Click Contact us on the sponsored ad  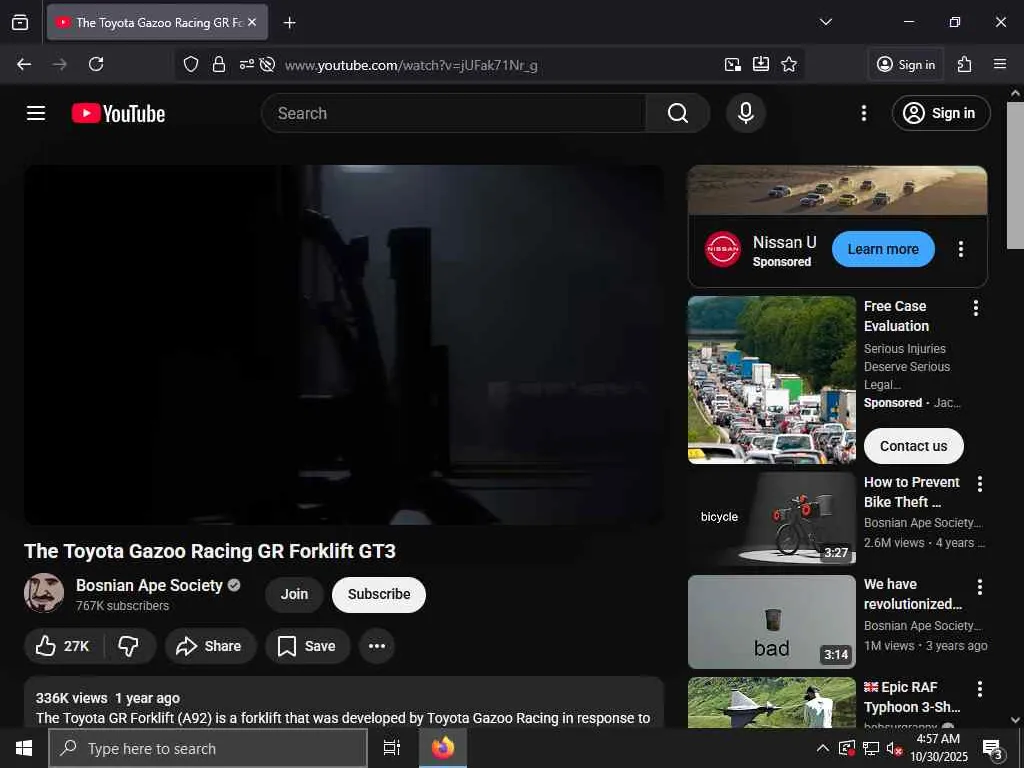pos(913,446)
